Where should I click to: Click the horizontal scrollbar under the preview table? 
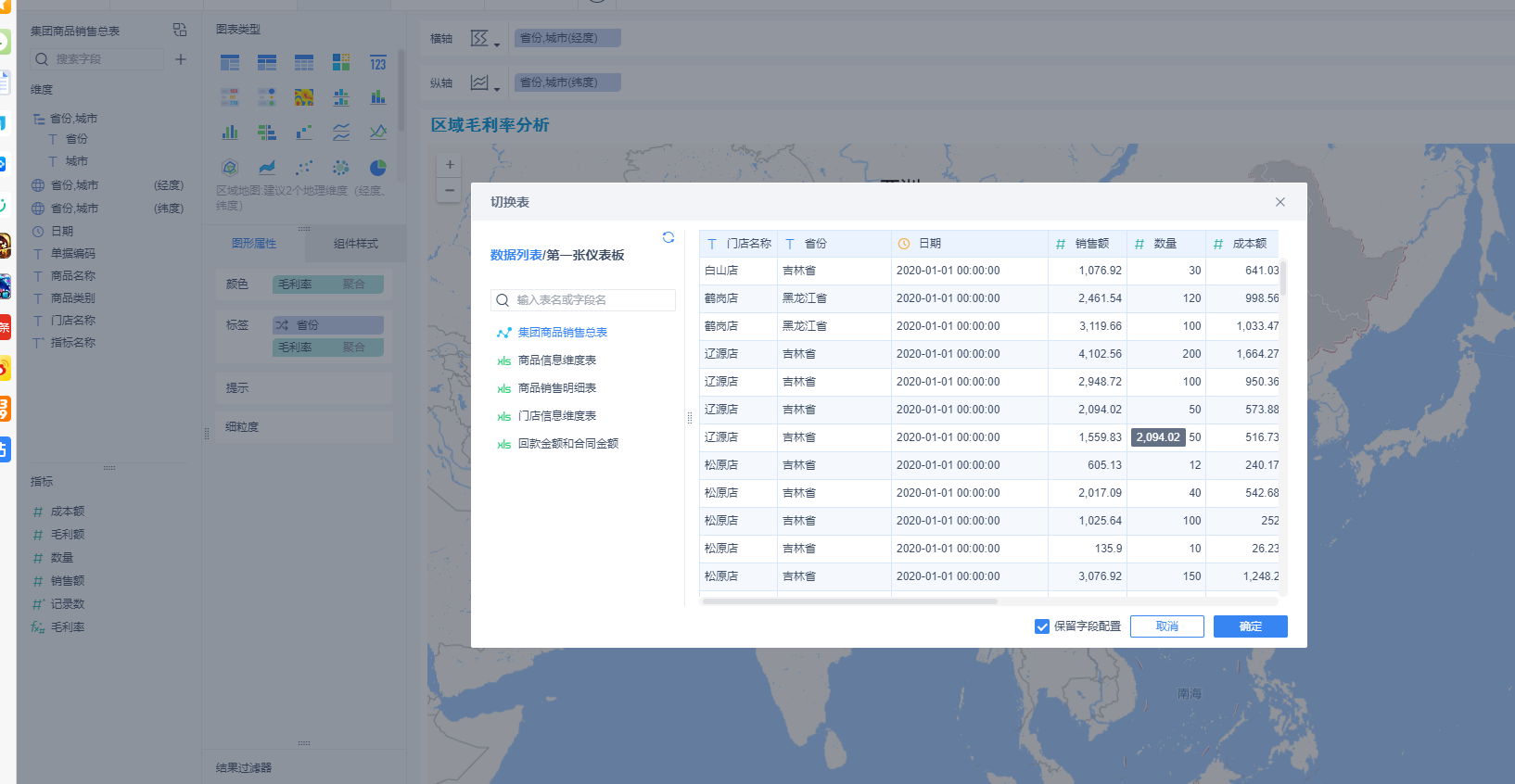click(x=849, y=601)
